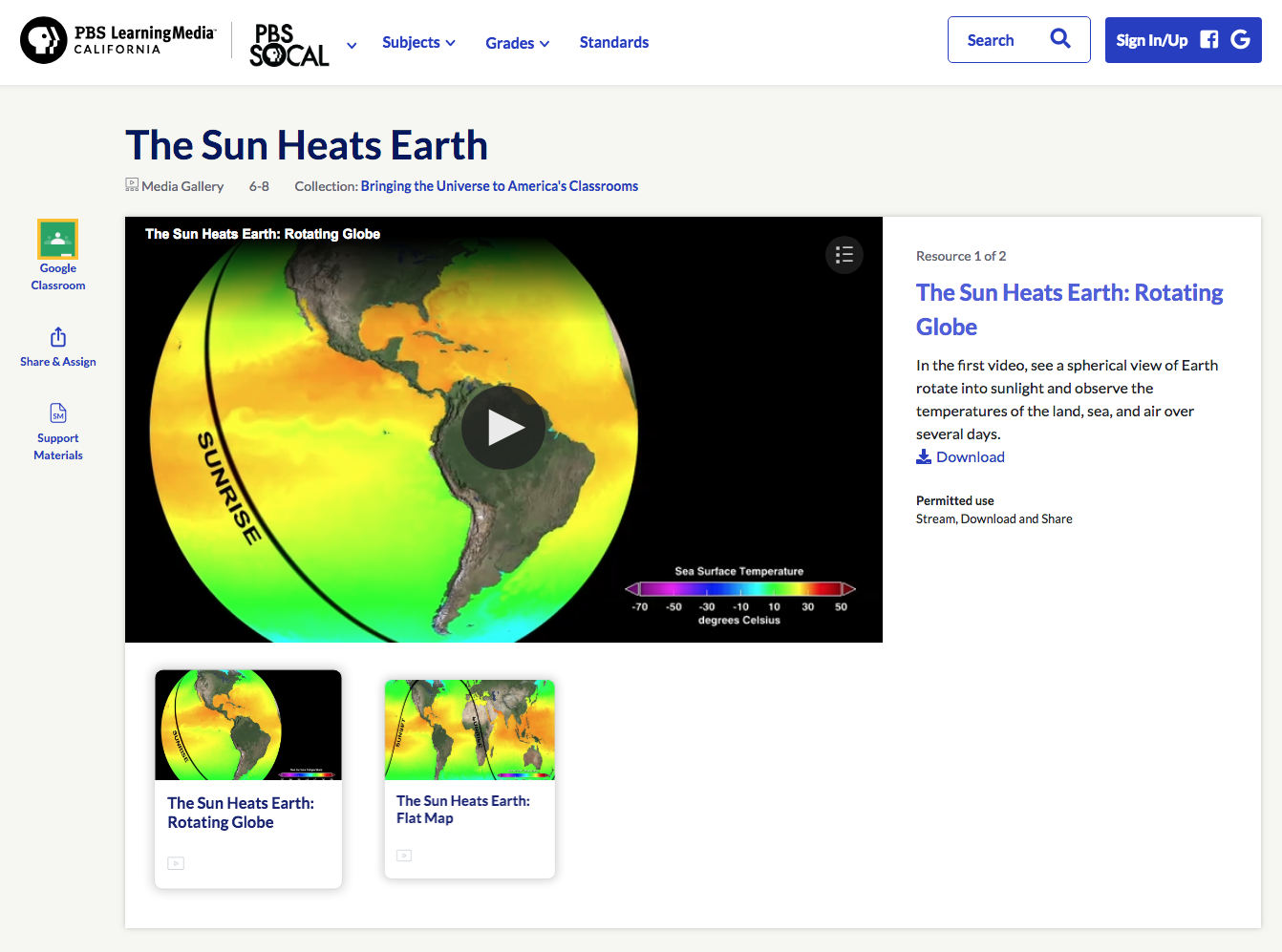
Task: Sign in with the Google icon
Action: tap(1240, 39)
